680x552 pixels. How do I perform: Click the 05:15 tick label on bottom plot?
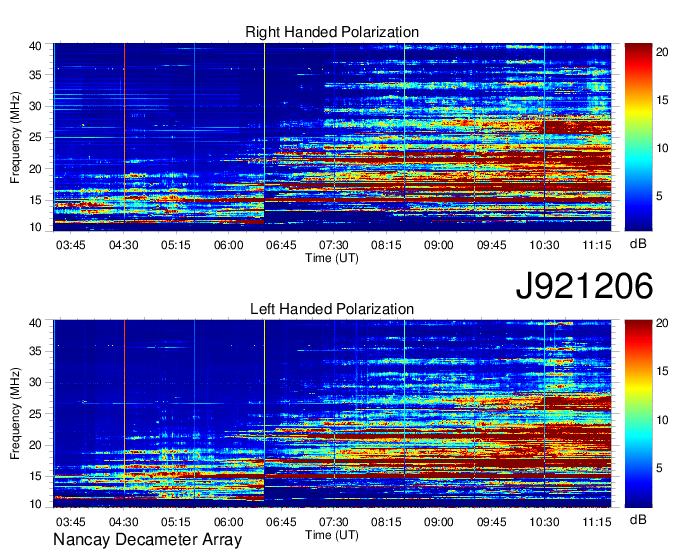[x=176, y=522]
